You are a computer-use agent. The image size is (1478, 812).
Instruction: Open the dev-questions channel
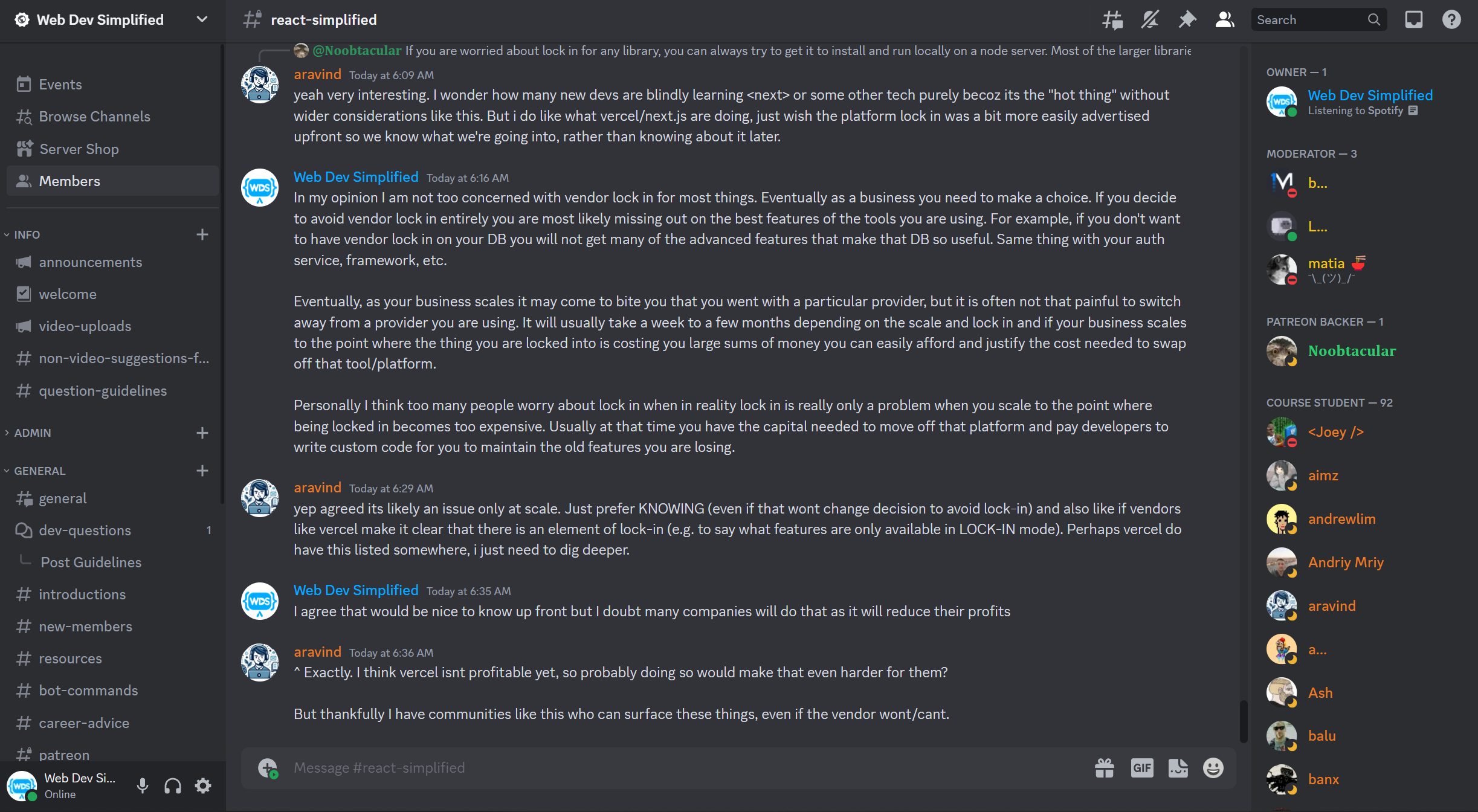85,530
